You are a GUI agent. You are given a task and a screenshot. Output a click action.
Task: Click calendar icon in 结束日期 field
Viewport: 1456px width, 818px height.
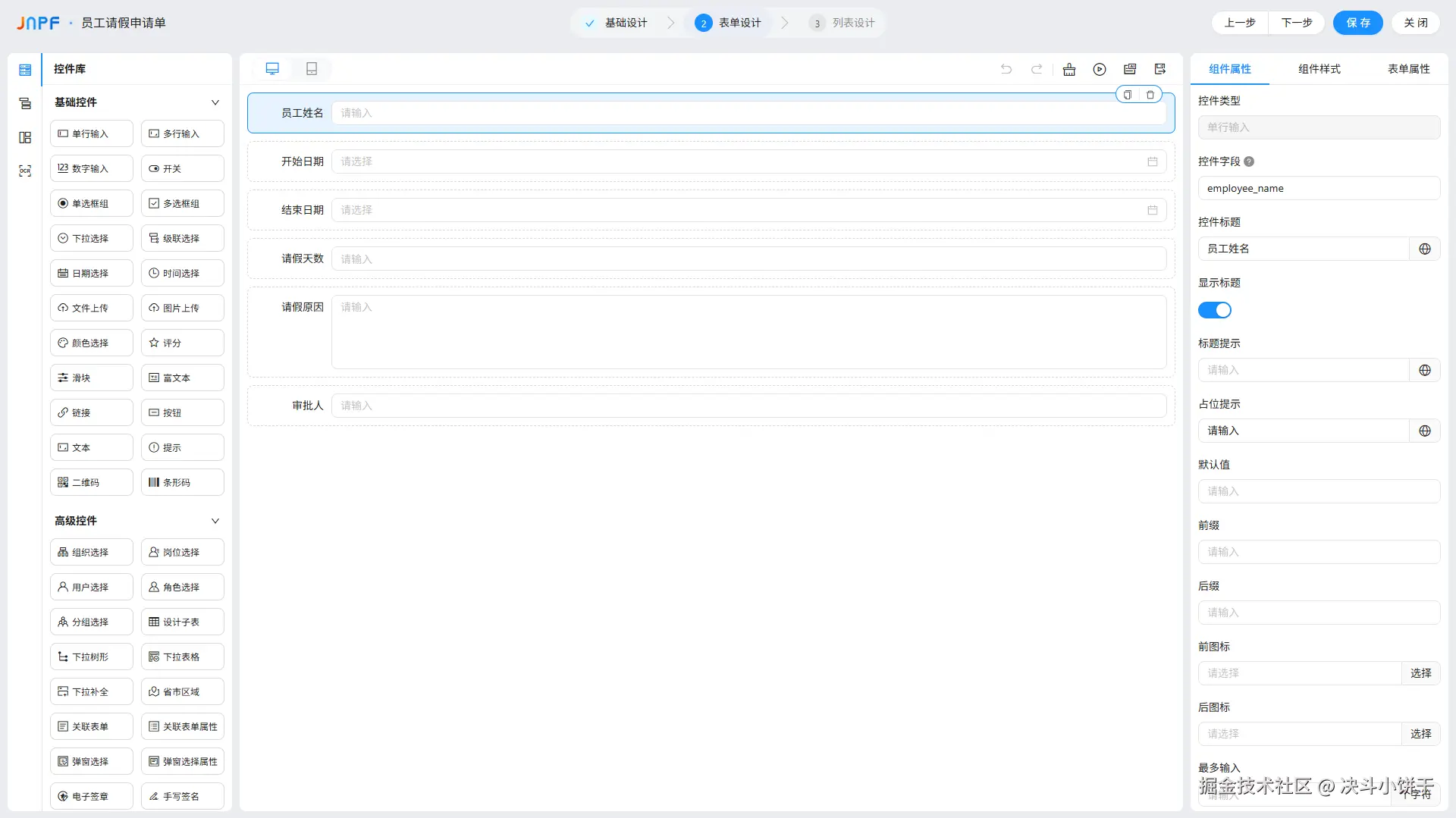pyautogui.click(x=1153, y=210)
